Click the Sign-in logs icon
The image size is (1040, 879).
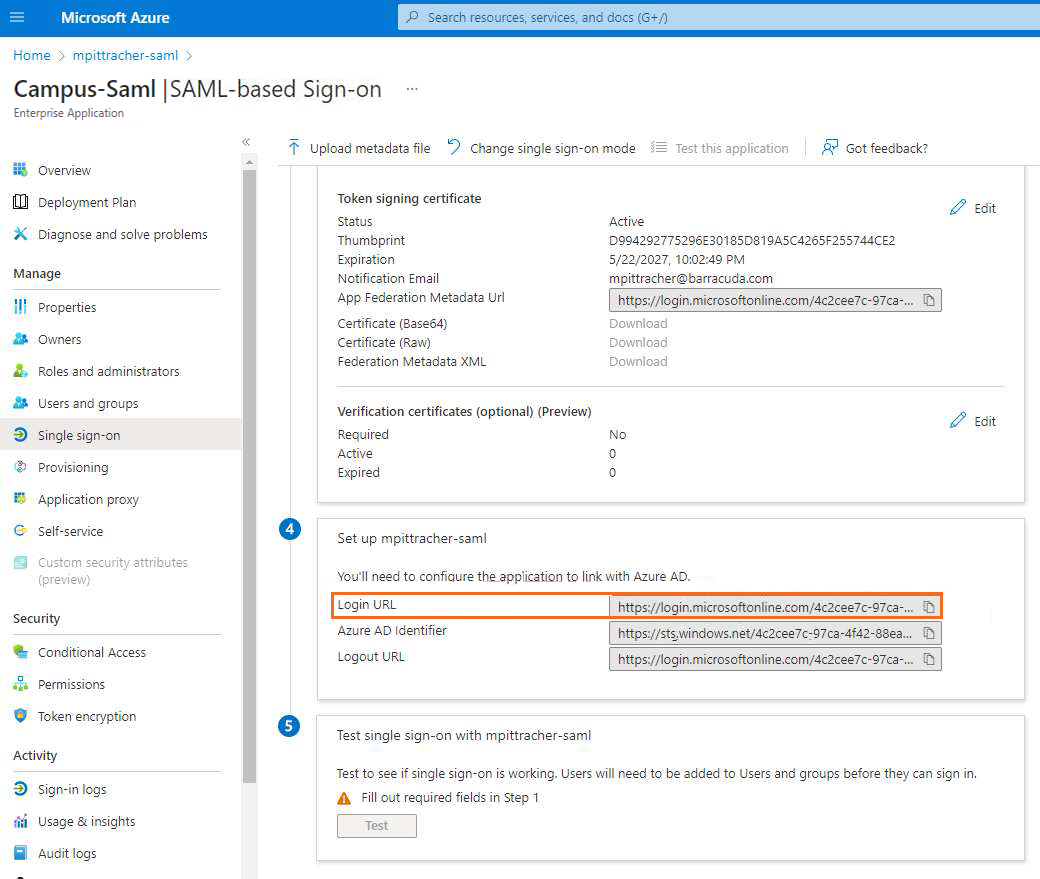[21, 789]
